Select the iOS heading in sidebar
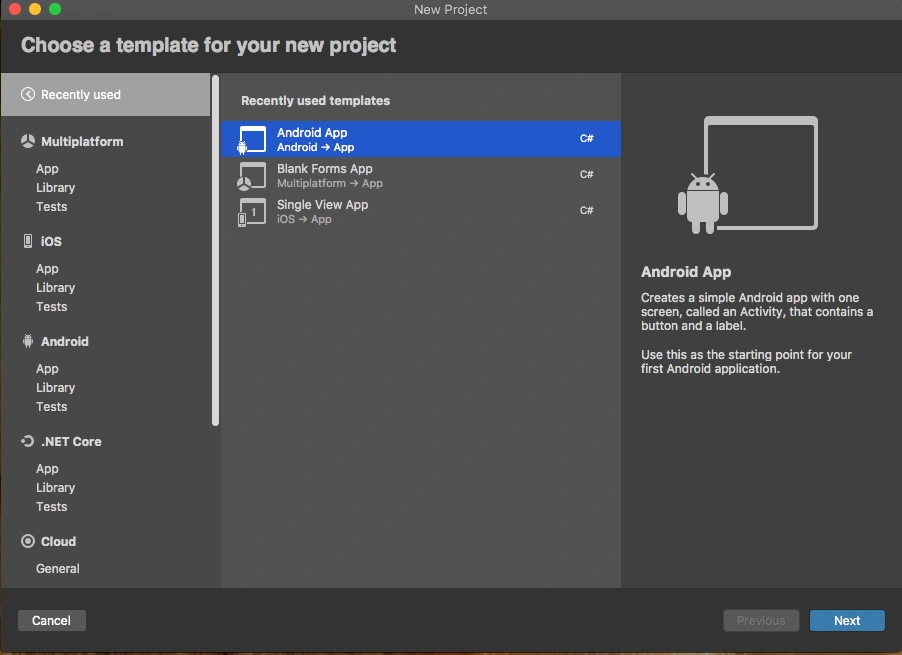 51,241
